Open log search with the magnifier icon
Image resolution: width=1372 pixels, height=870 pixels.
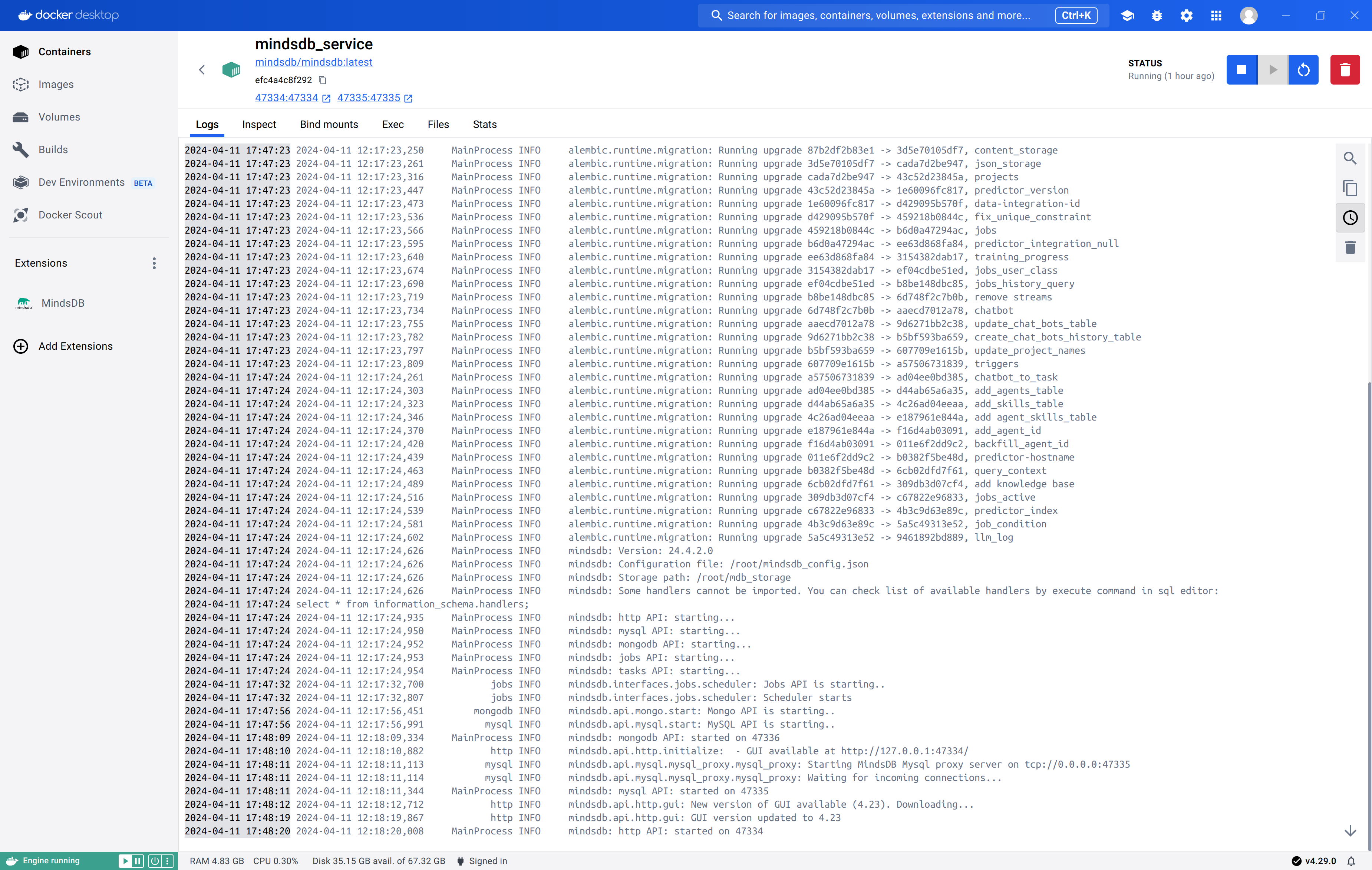click(1350, 158)
